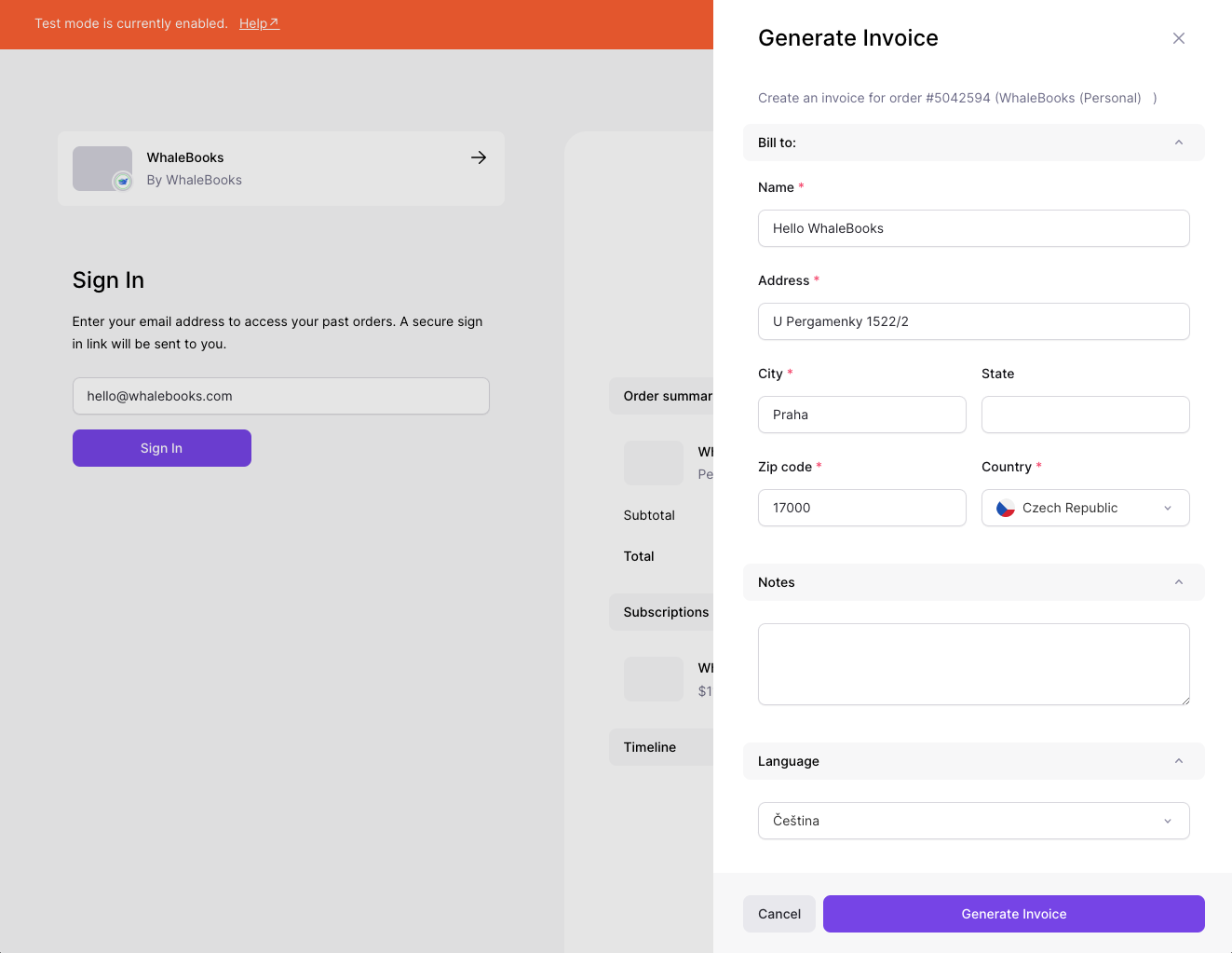
Task: Click the Order summary product thumbnail
Action: coord(654,463)
